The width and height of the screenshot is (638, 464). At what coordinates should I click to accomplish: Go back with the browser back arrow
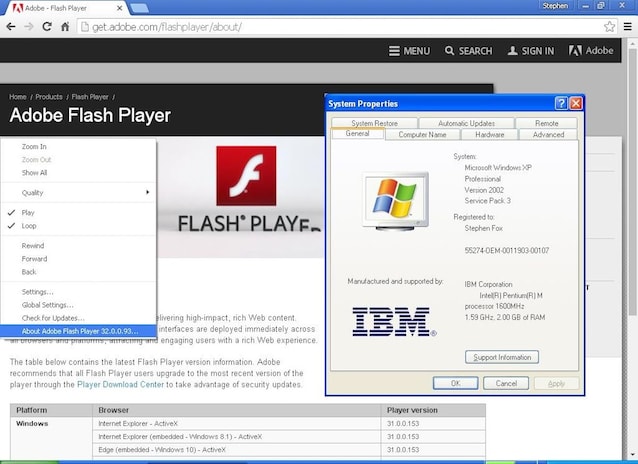(x=11, y=27)
